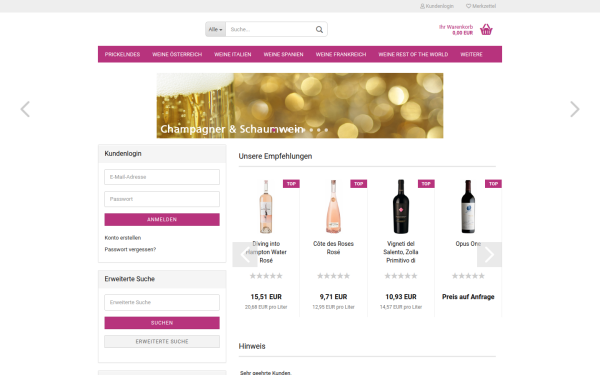This screenshot has width=600, height=375.
Task: Click the 15,51 EUR price
Action: pos(266,297)
